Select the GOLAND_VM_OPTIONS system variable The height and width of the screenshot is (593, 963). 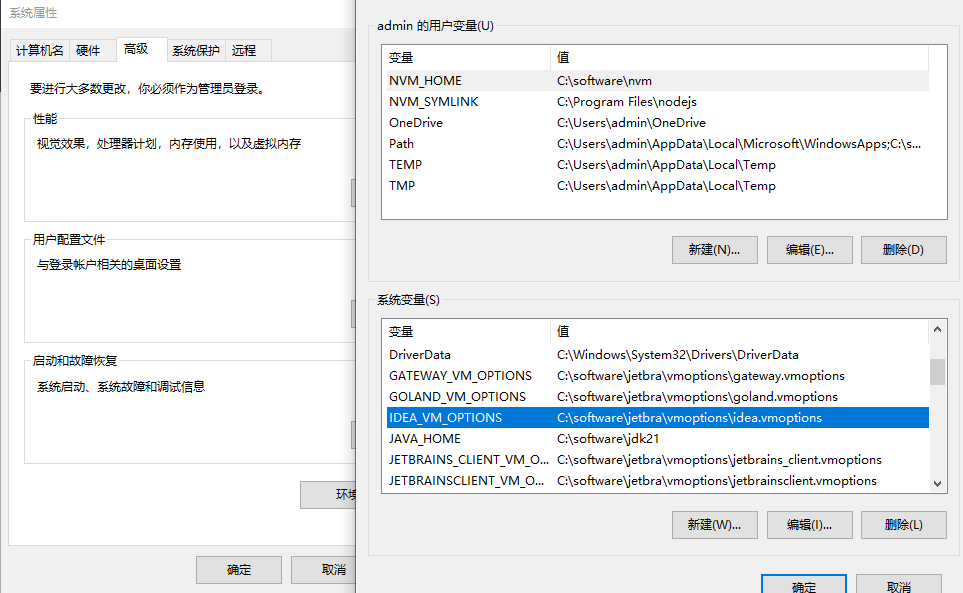[x=457, y=397]
